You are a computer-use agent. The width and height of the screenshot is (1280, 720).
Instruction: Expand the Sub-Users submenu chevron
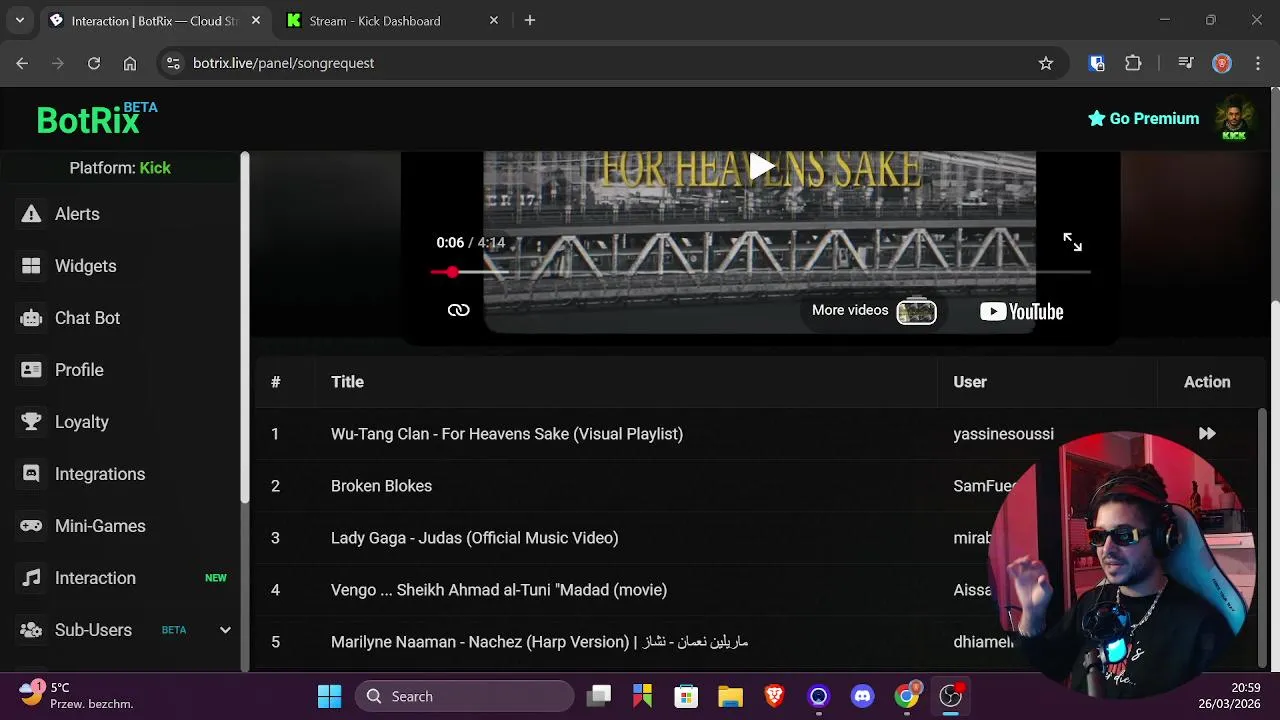pyautogui.click(x=225, y=630)
